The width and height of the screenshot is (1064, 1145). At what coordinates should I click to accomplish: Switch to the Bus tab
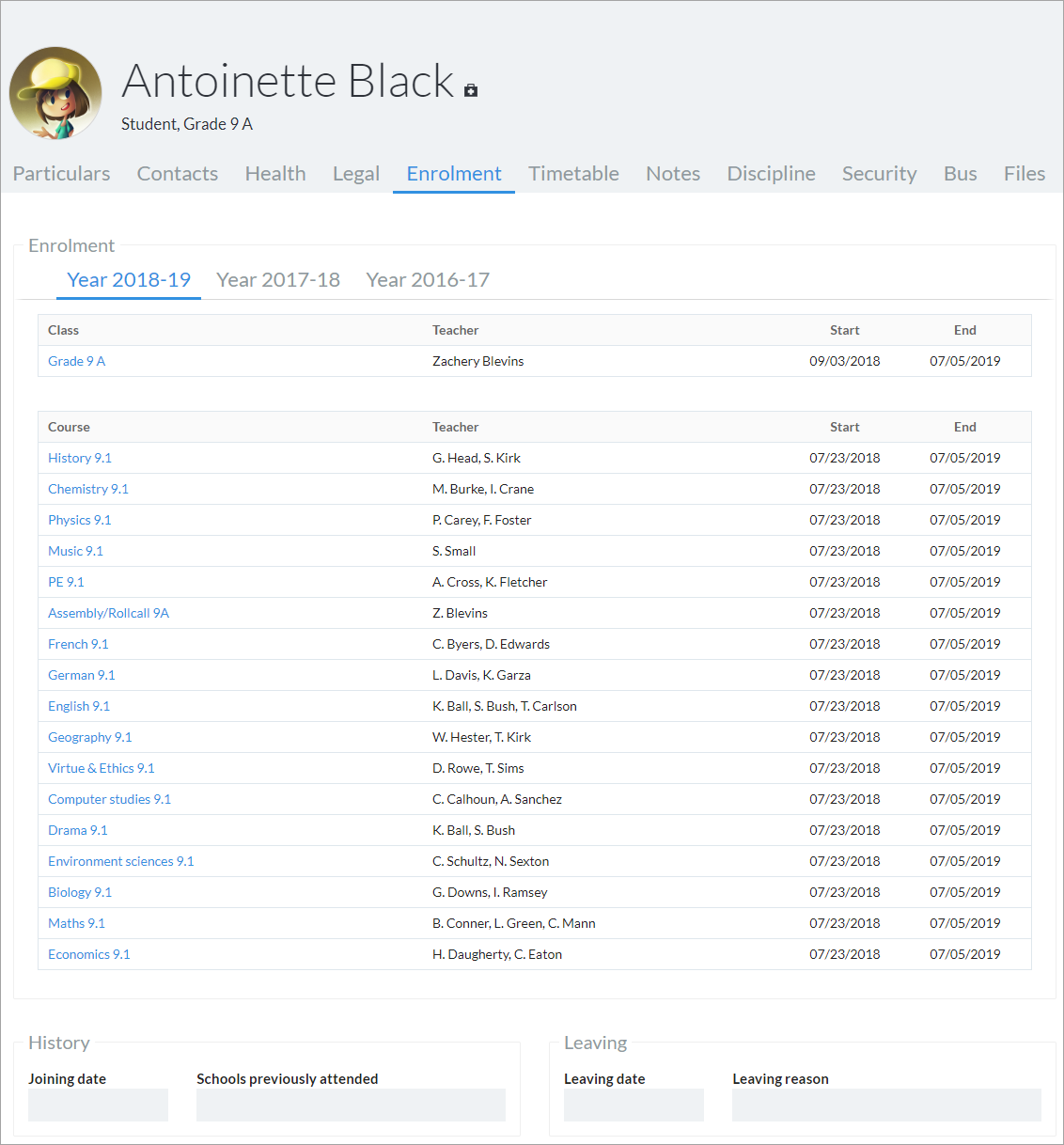click(x=961, y=174)
